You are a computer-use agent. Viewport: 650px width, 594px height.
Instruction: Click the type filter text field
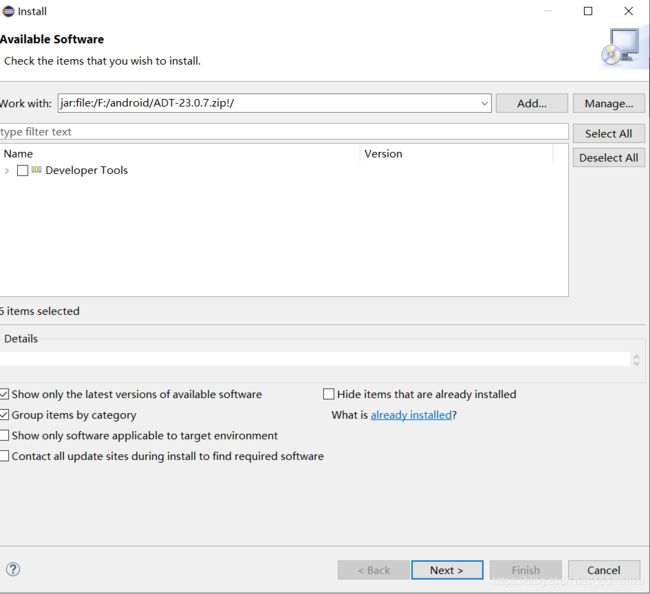284,132
